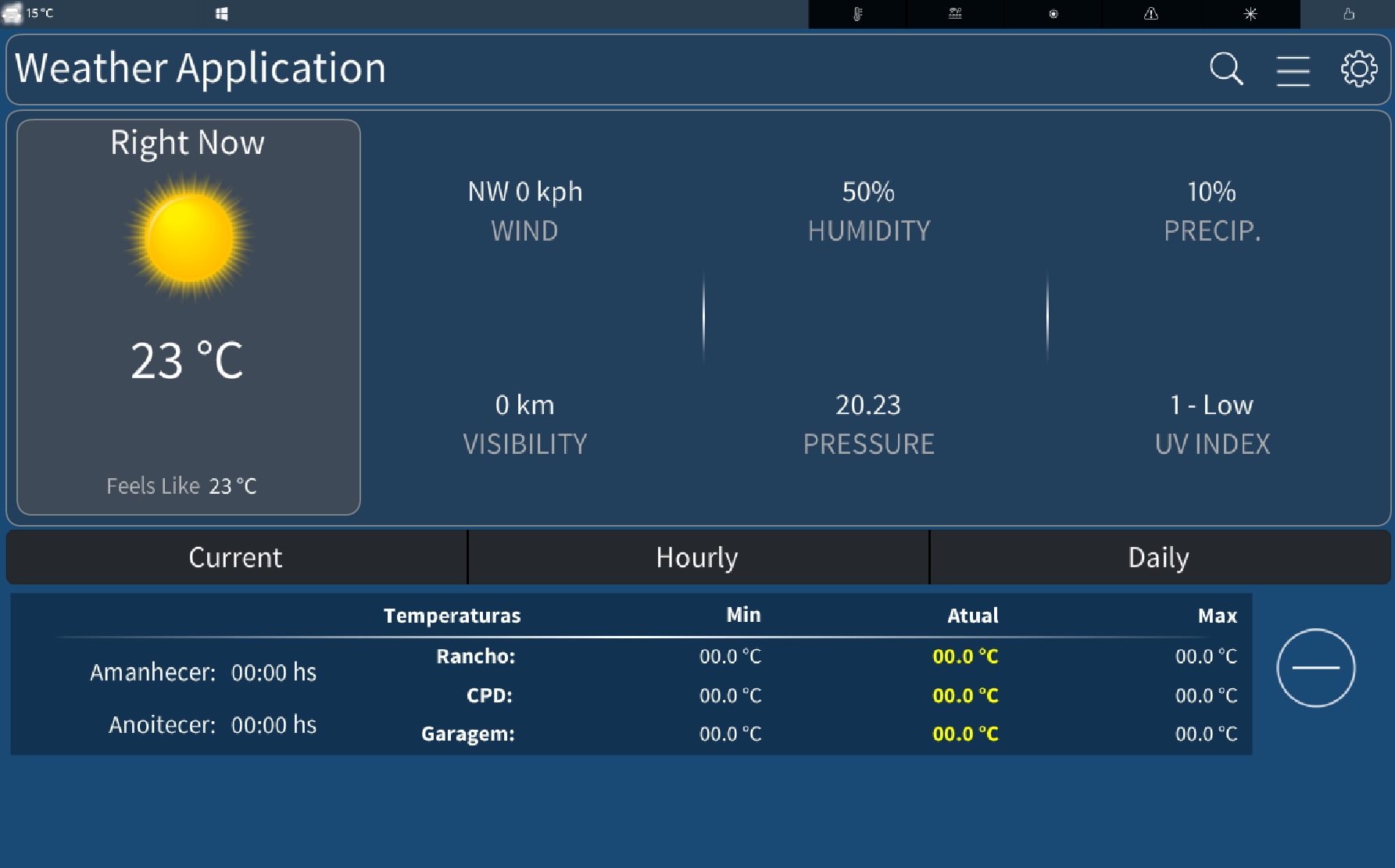Click the thermometer icon in top bar
Image resolution: width=1395 pixels, height=868 pixels.
pos(857,14)
